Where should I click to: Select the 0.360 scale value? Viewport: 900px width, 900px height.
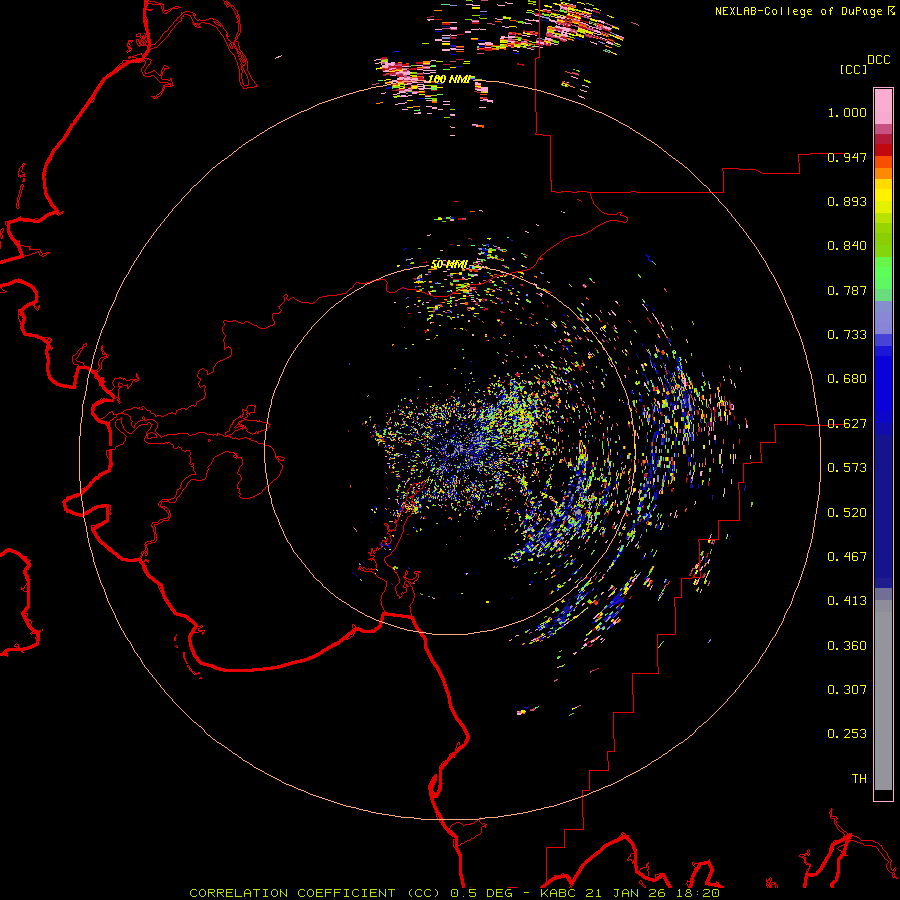847,646
